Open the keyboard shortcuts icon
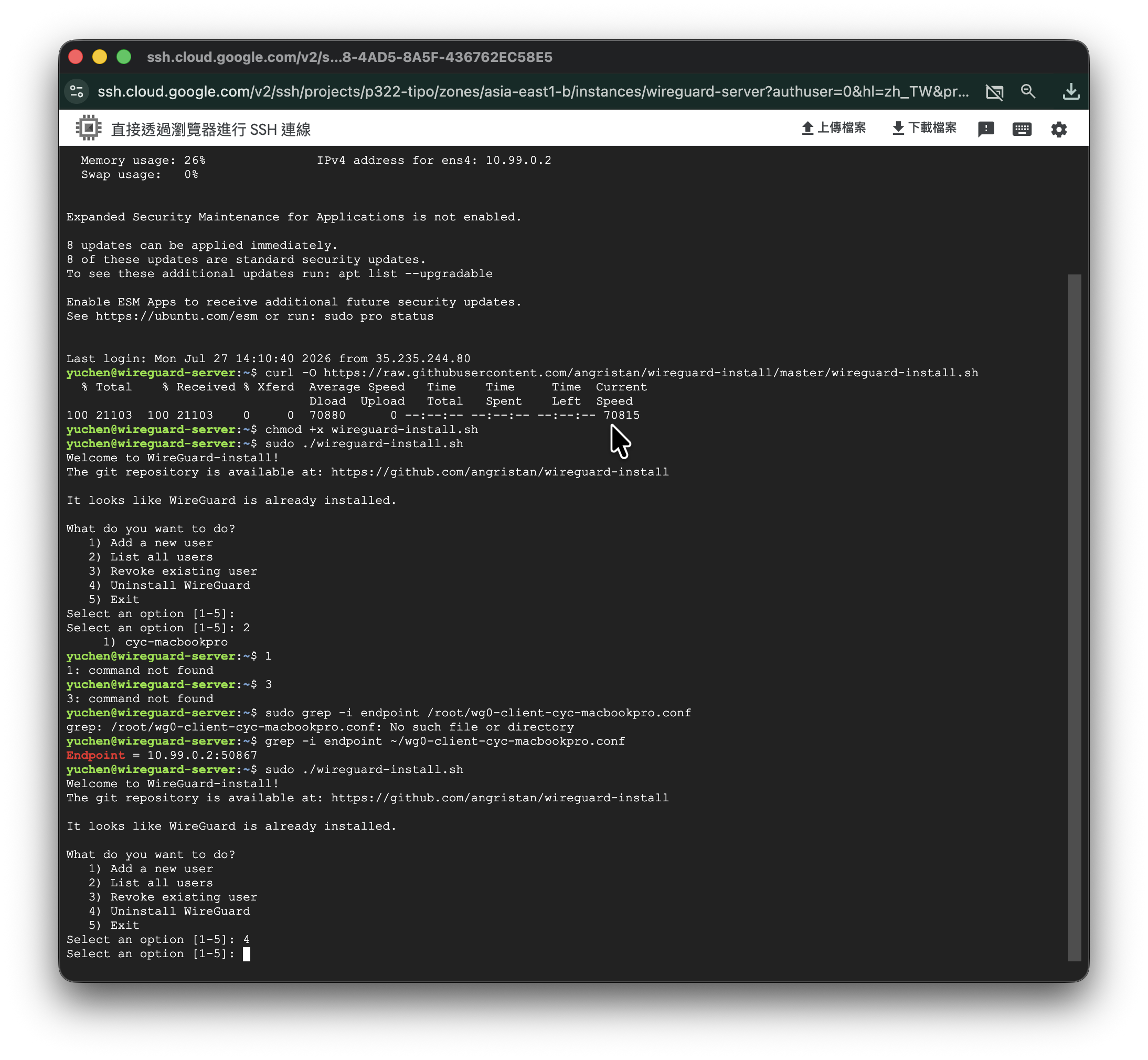The width and height of the screenshot is (1148, 1060). (x=1022, y=129)
